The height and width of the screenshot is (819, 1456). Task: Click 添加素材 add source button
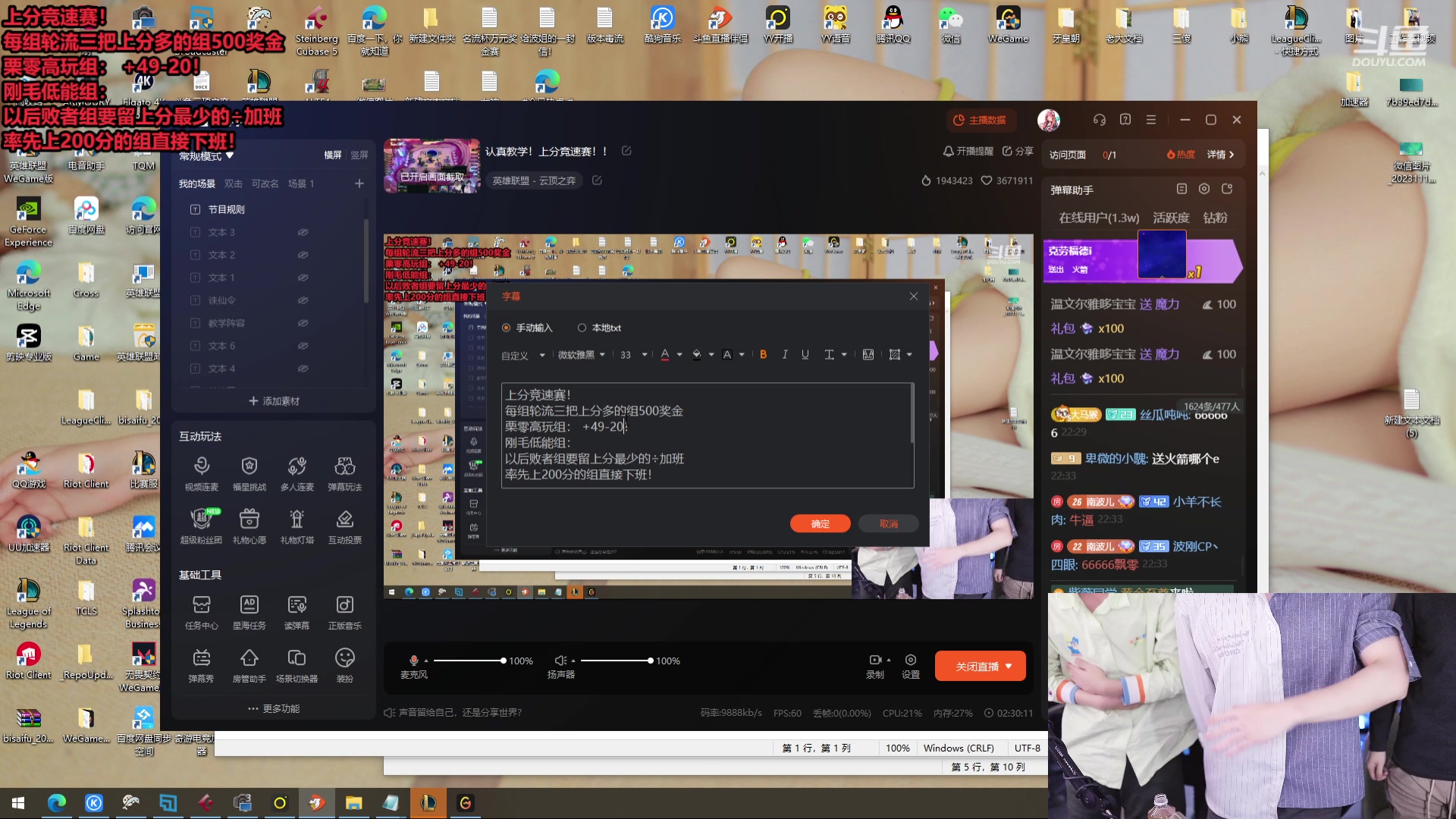coord(274,400)
